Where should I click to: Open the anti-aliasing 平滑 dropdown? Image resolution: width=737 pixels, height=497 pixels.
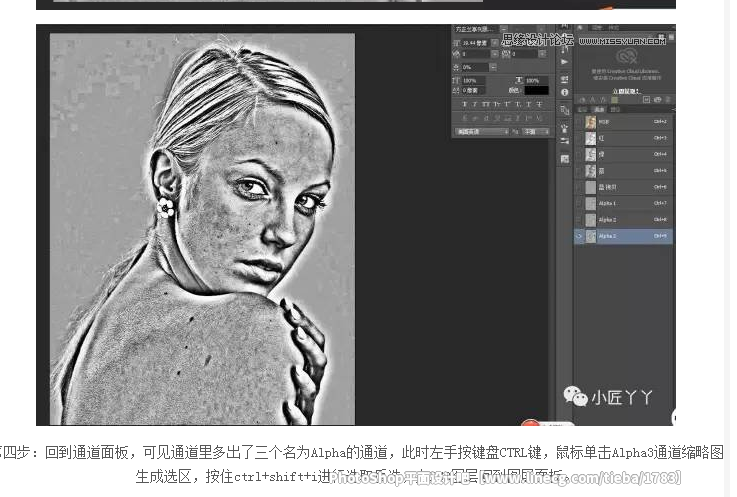pos(536,132)
